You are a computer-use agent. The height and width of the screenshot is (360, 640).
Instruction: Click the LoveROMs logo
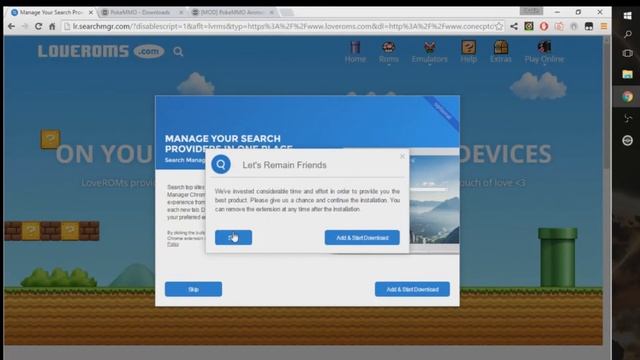click(101, 51)
